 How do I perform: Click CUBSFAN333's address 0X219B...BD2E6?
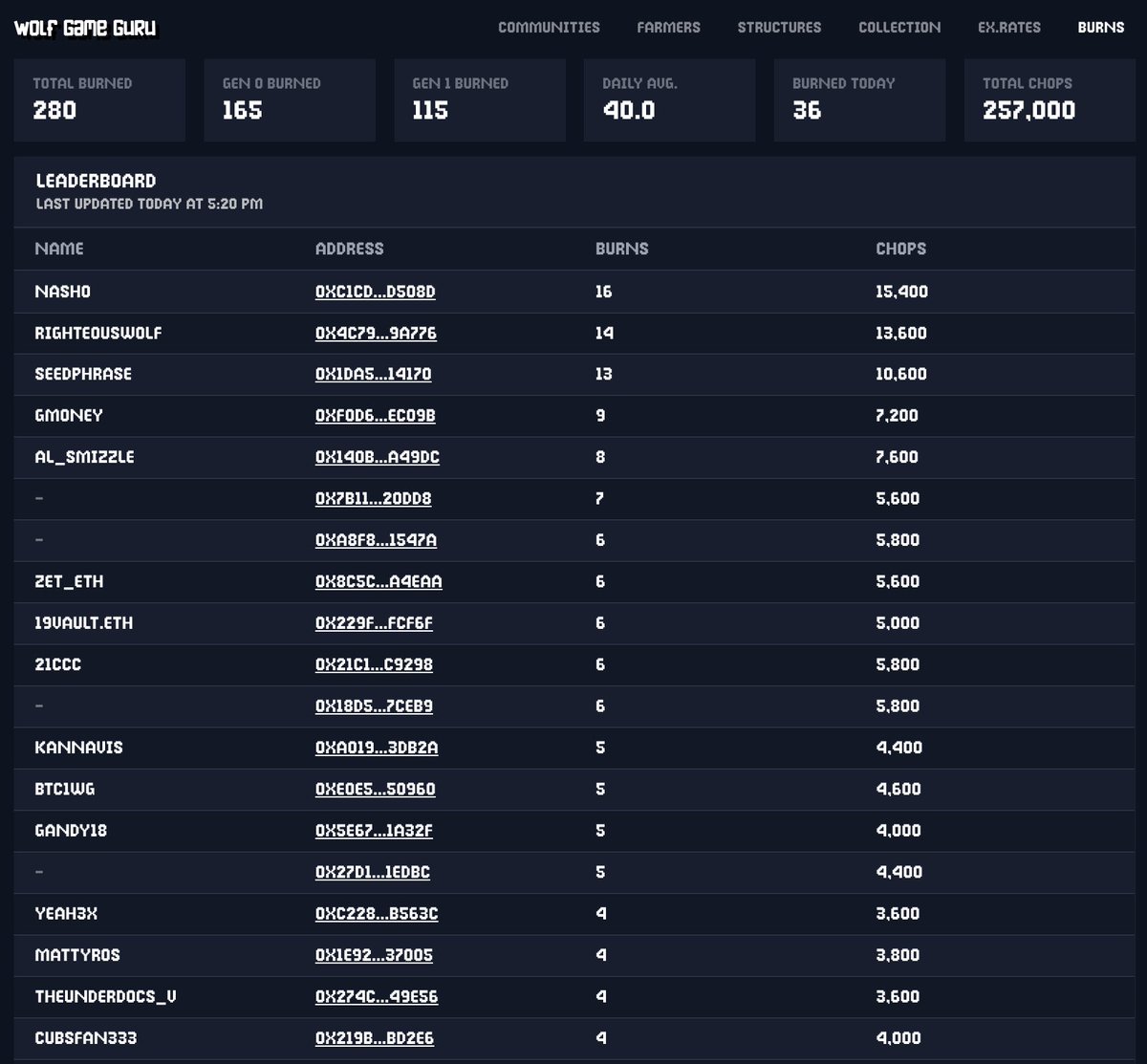(374, 1038)
